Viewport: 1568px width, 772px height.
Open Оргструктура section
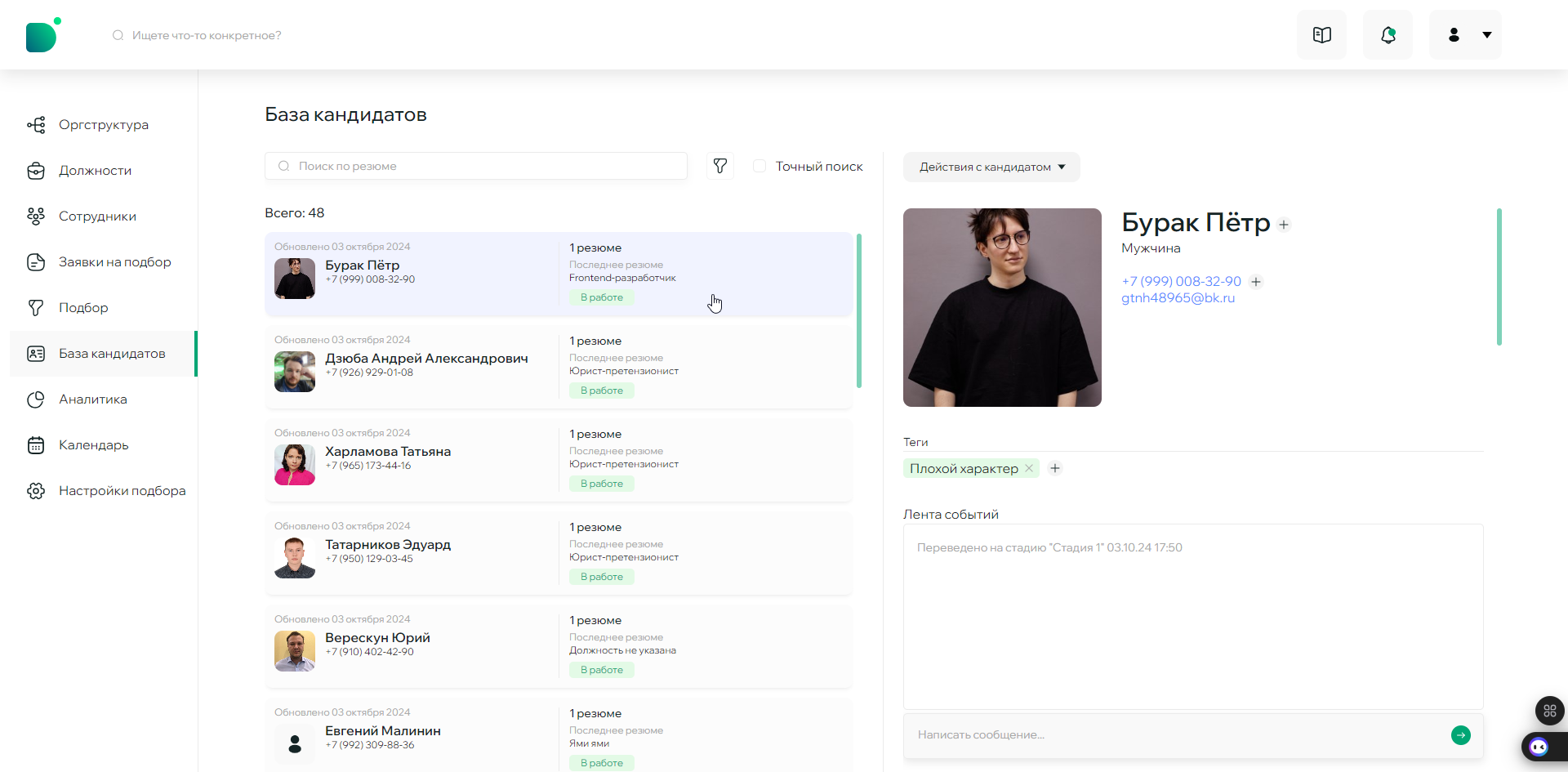click(x=104, y=125)
